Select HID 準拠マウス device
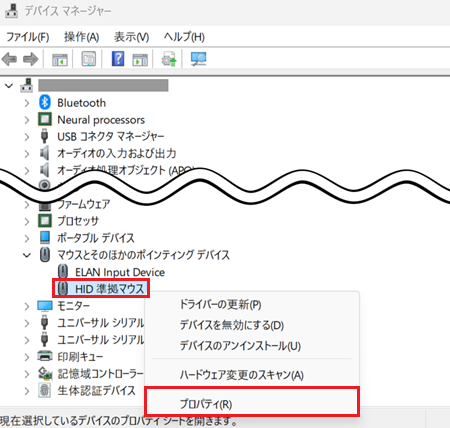The height and width of the screenshot is (428, 450). [110, 289]
